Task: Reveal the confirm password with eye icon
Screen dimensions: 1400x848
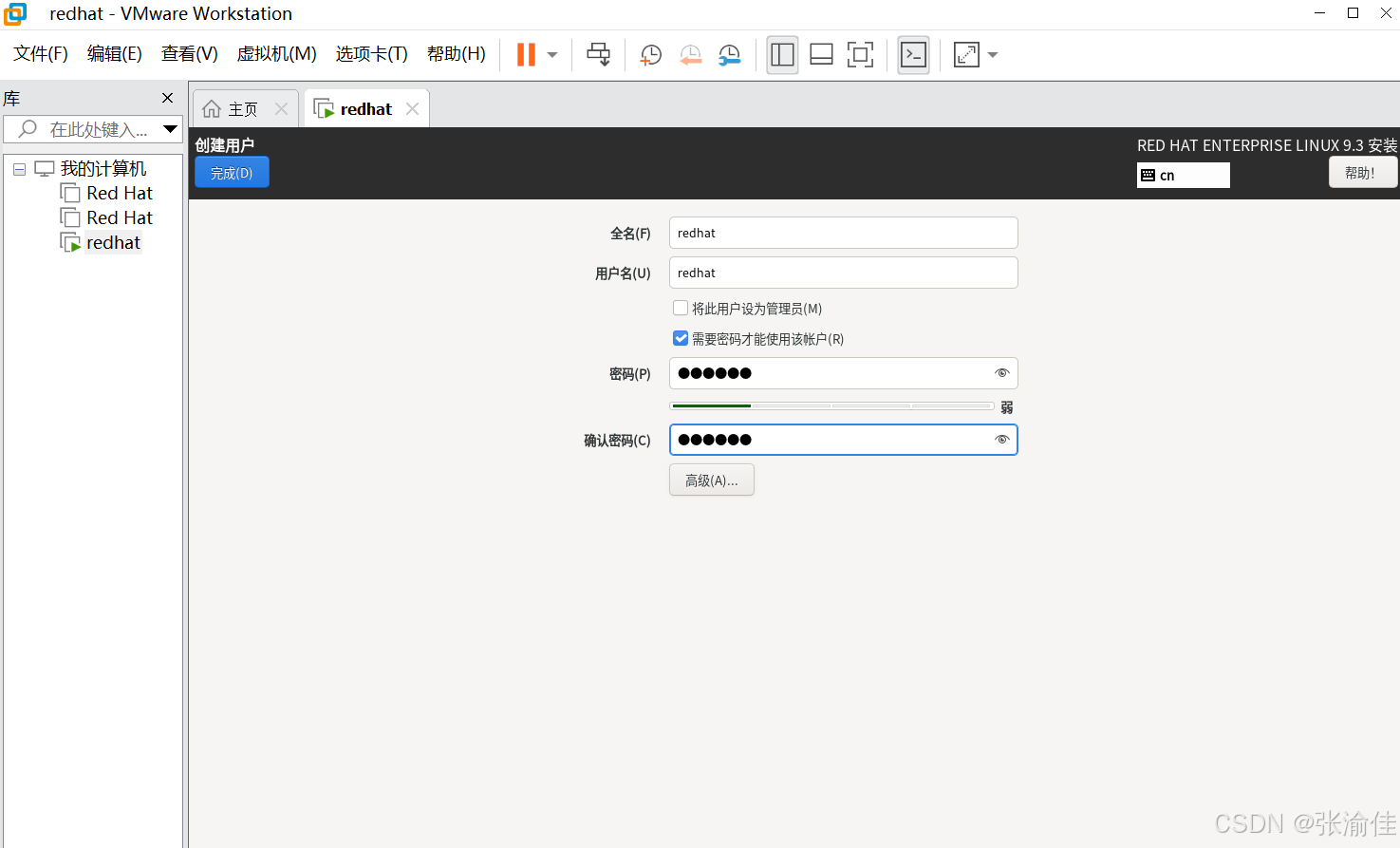Action: tap(1001, 440)
